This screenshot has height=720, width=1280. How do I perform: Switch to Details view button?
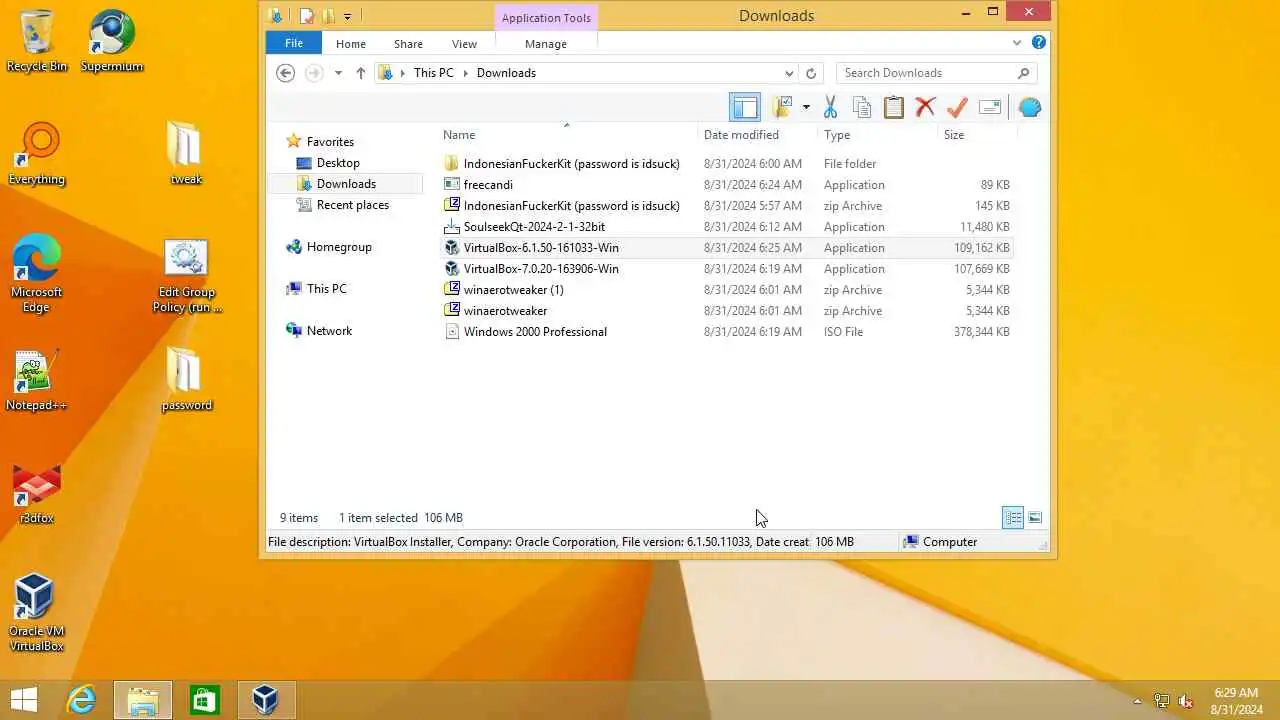tap(1013, 517)
